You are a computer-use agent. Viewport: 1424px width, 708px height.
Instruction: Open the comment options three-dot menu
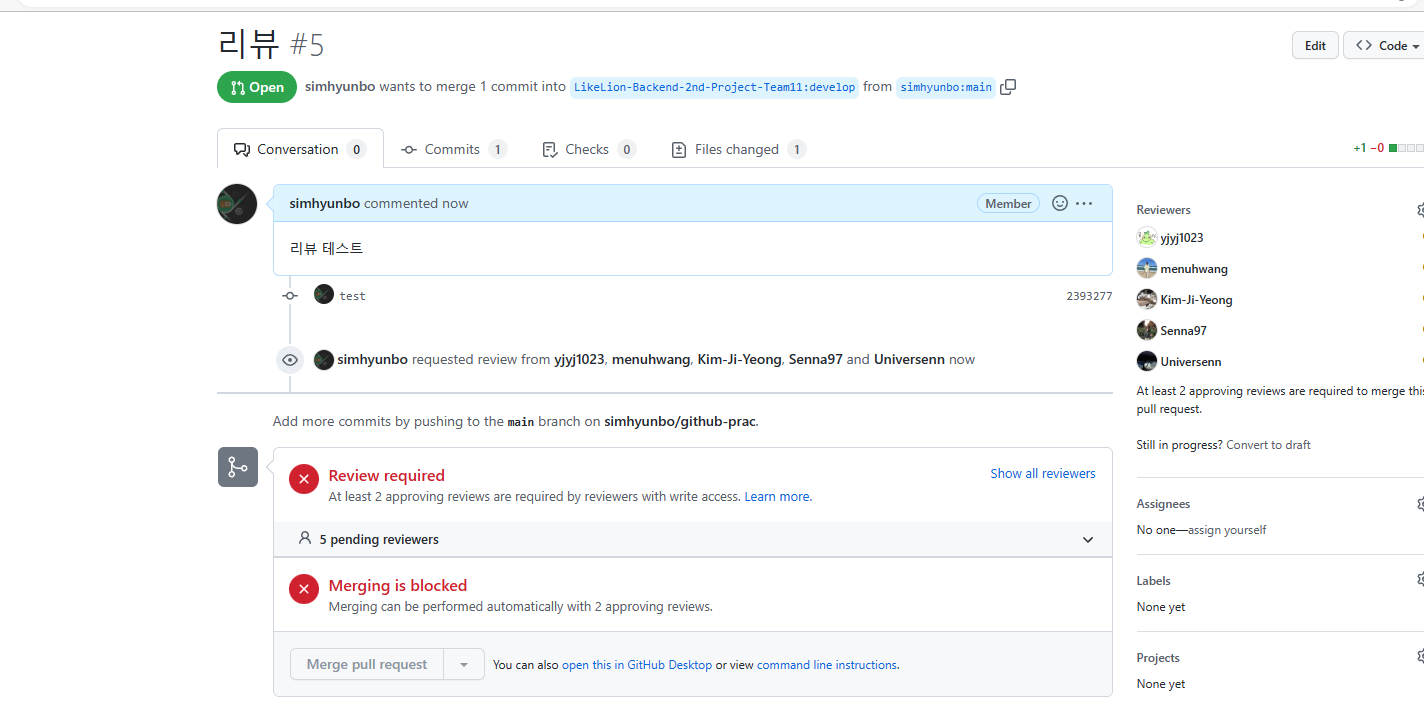[1084, 203]
